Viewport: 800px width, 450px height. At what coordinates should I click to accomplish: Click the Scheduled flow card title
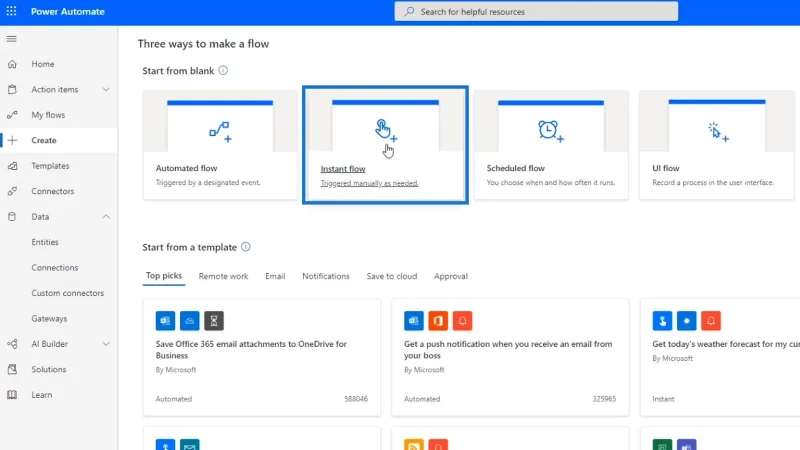click(x=515, y=168)
